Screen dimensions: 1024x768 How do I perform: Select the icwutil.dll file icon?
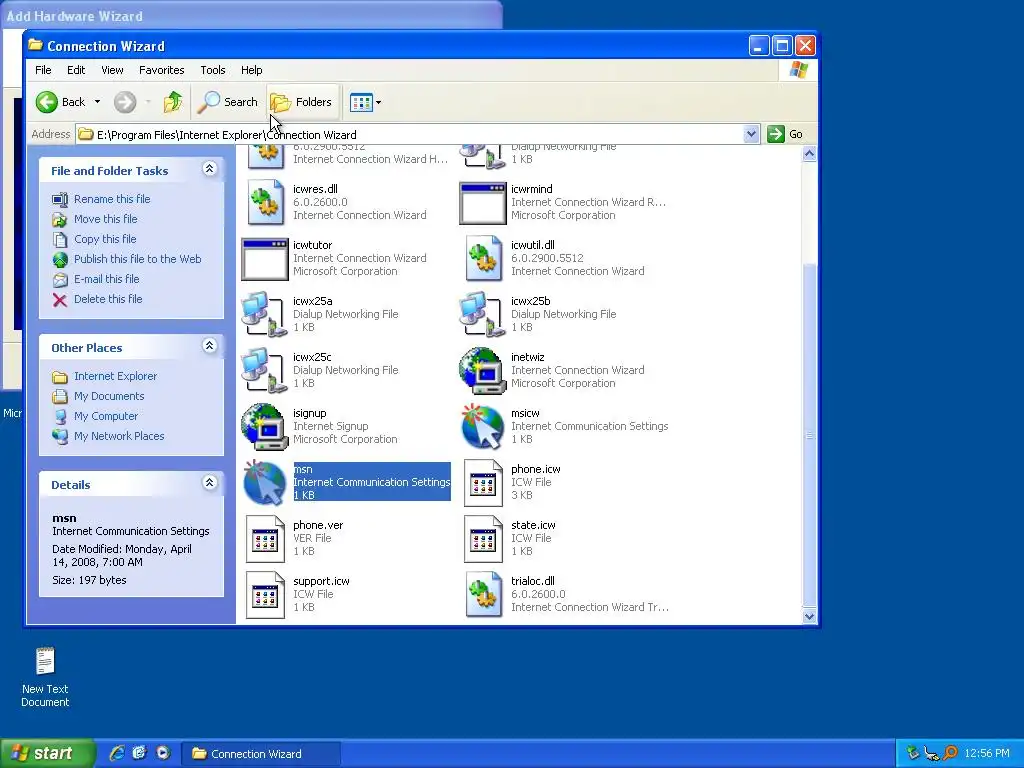[x=483, y=259]
